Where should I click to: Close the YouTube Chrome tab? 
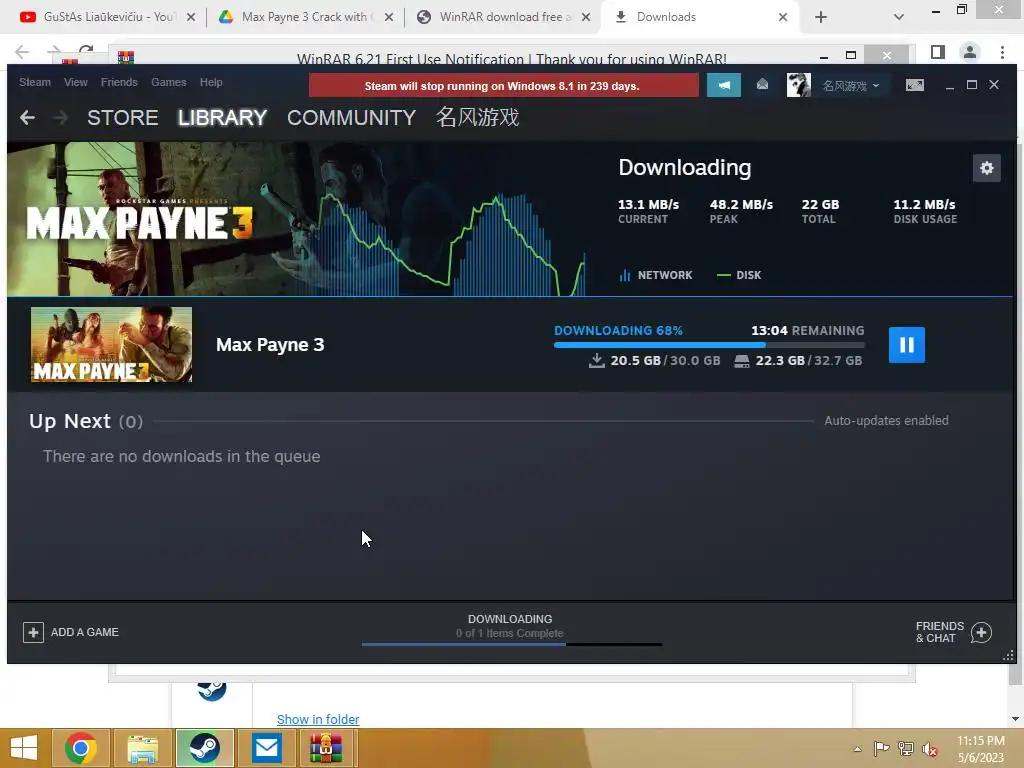tap(191, 17)
